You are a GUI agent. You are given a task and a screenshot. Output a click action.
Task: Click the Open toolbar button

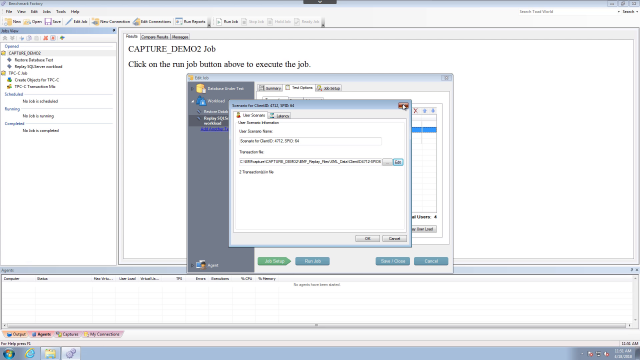tap(33, 22)
